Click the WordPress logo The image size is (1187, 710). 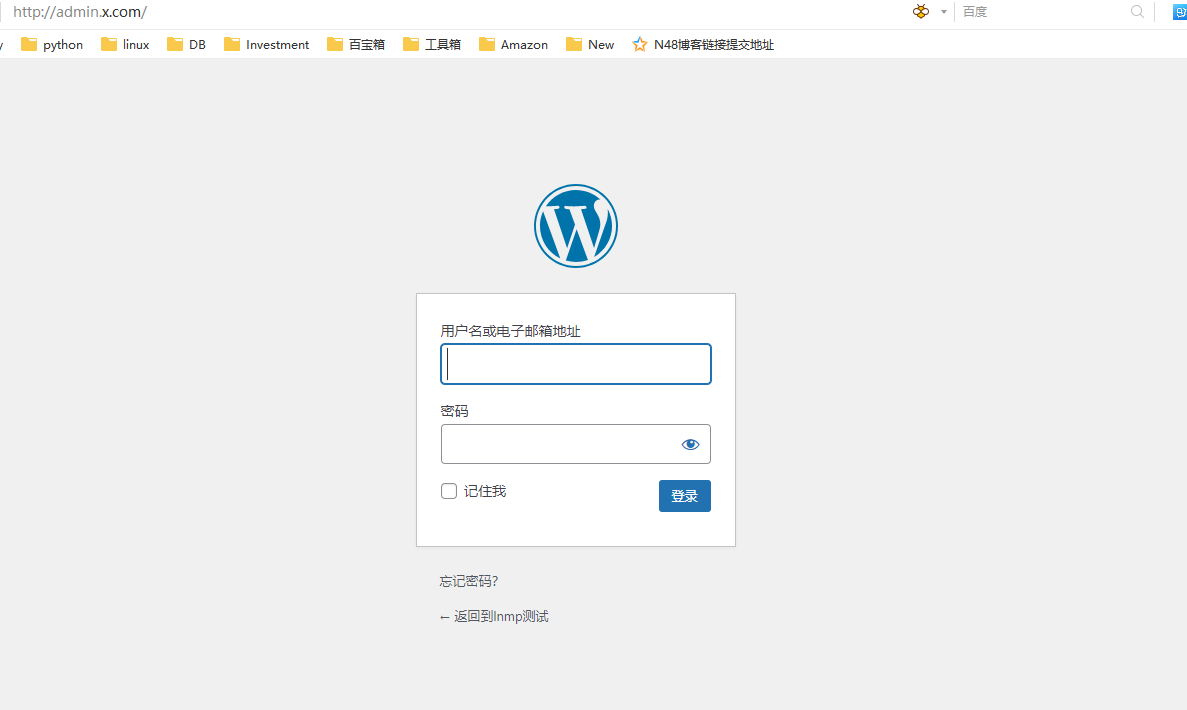click(575, 226)
